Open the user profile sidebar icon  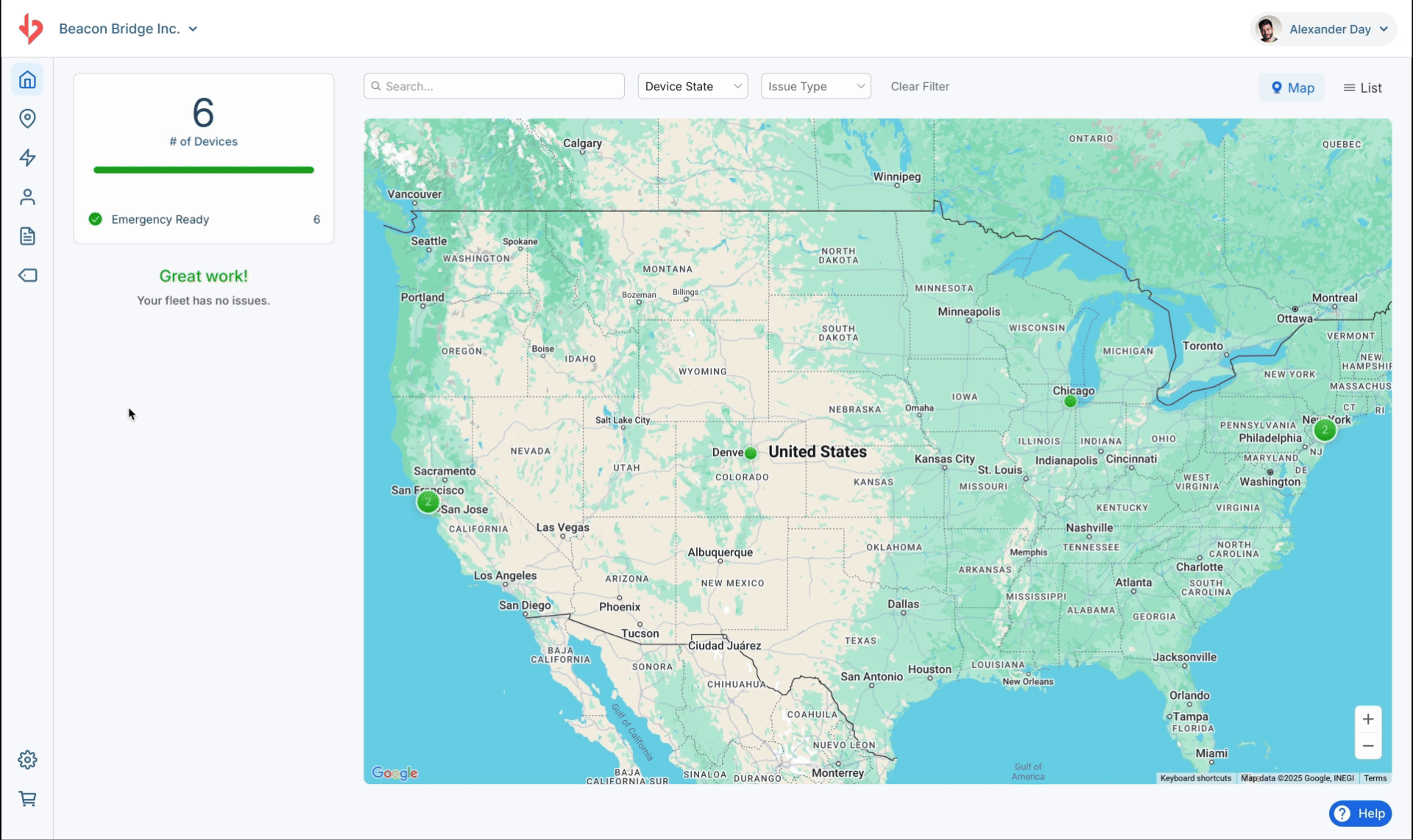coord(27,197)
